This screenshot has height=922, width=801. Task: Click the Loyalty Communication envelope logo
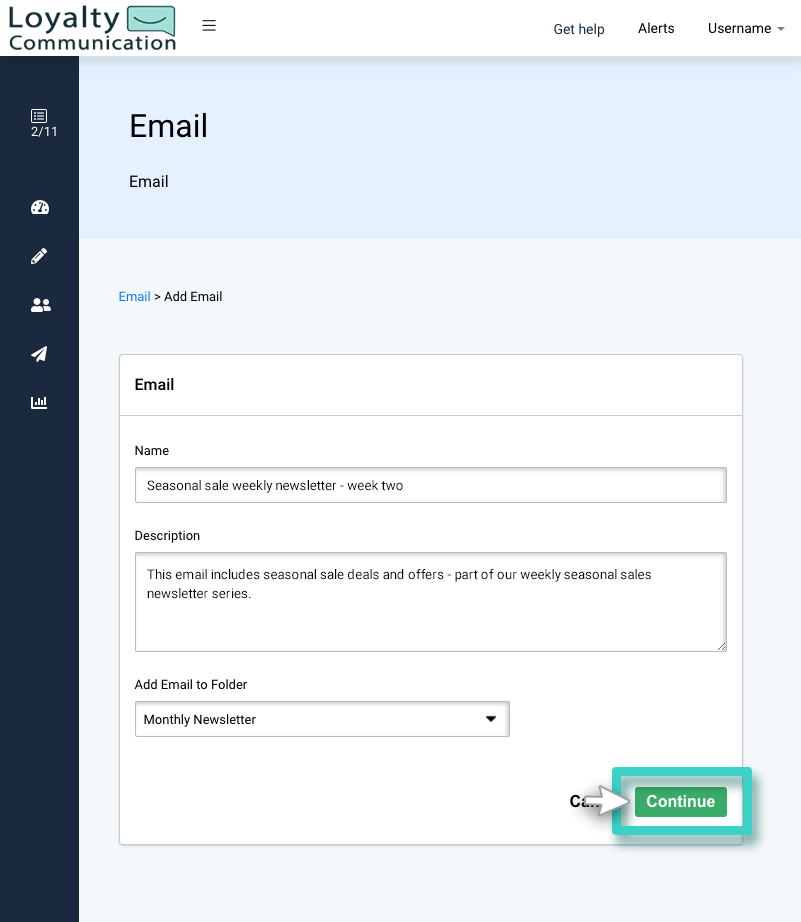(91, 27)
